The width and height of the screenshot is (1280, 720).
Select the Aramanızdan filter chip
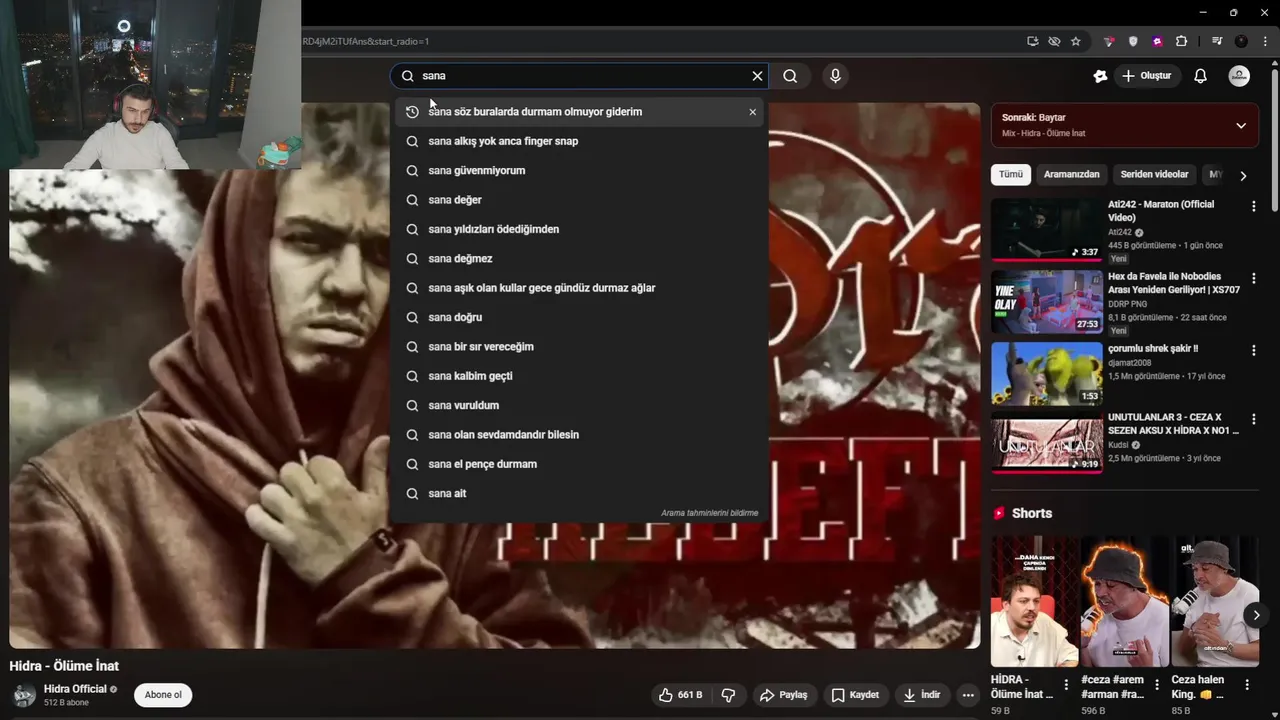pos(1071,174)
